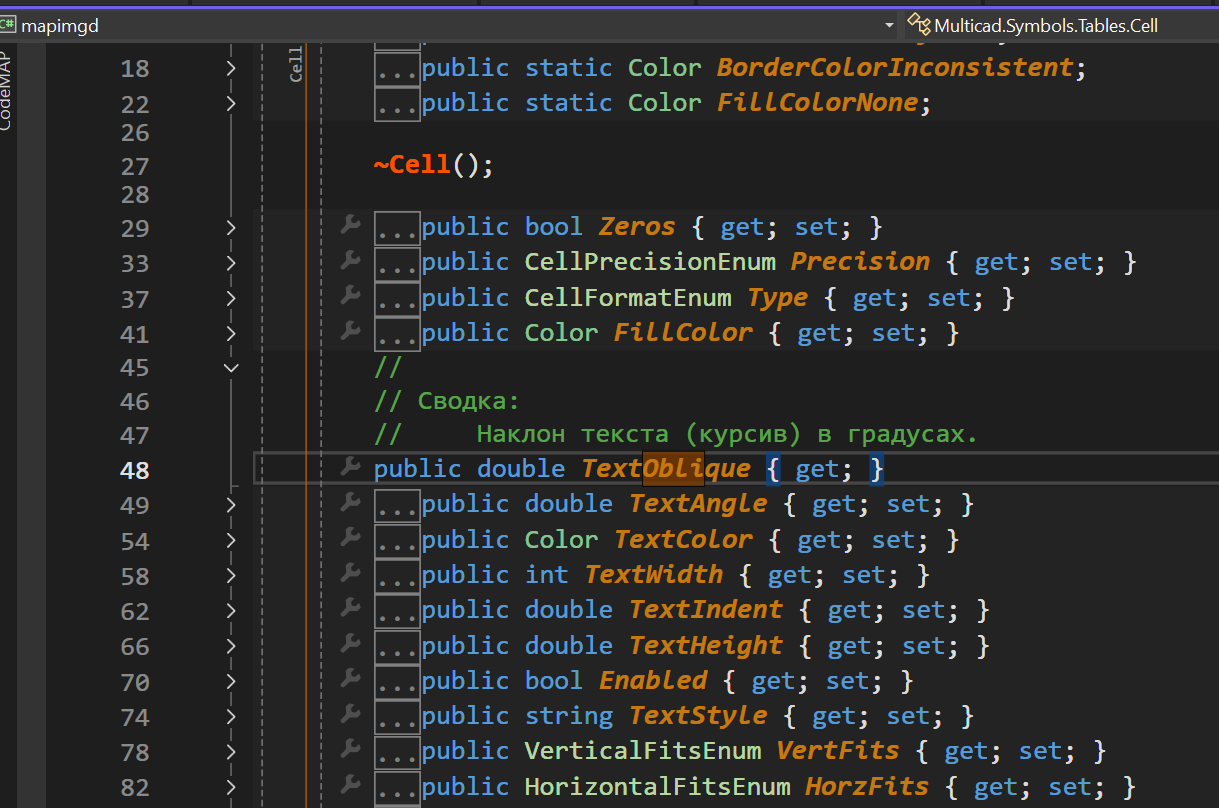Expand the outlining chevron at line 18
Screen dimensions: 1219x808
231,68
